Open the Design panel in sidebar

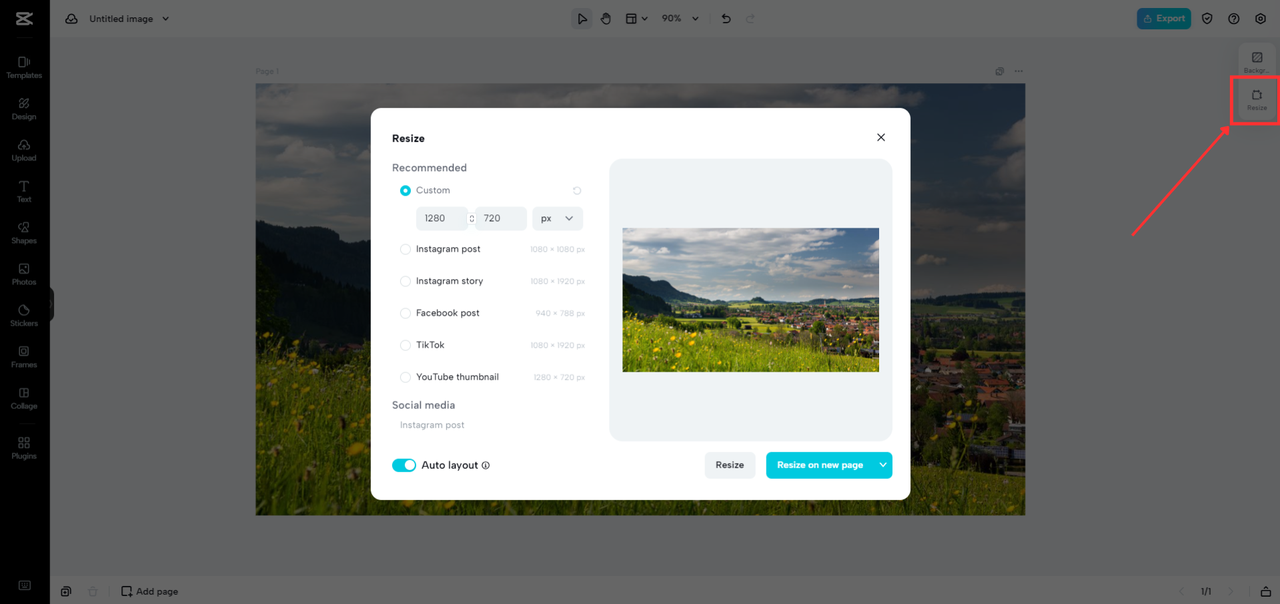pos(24,109)
